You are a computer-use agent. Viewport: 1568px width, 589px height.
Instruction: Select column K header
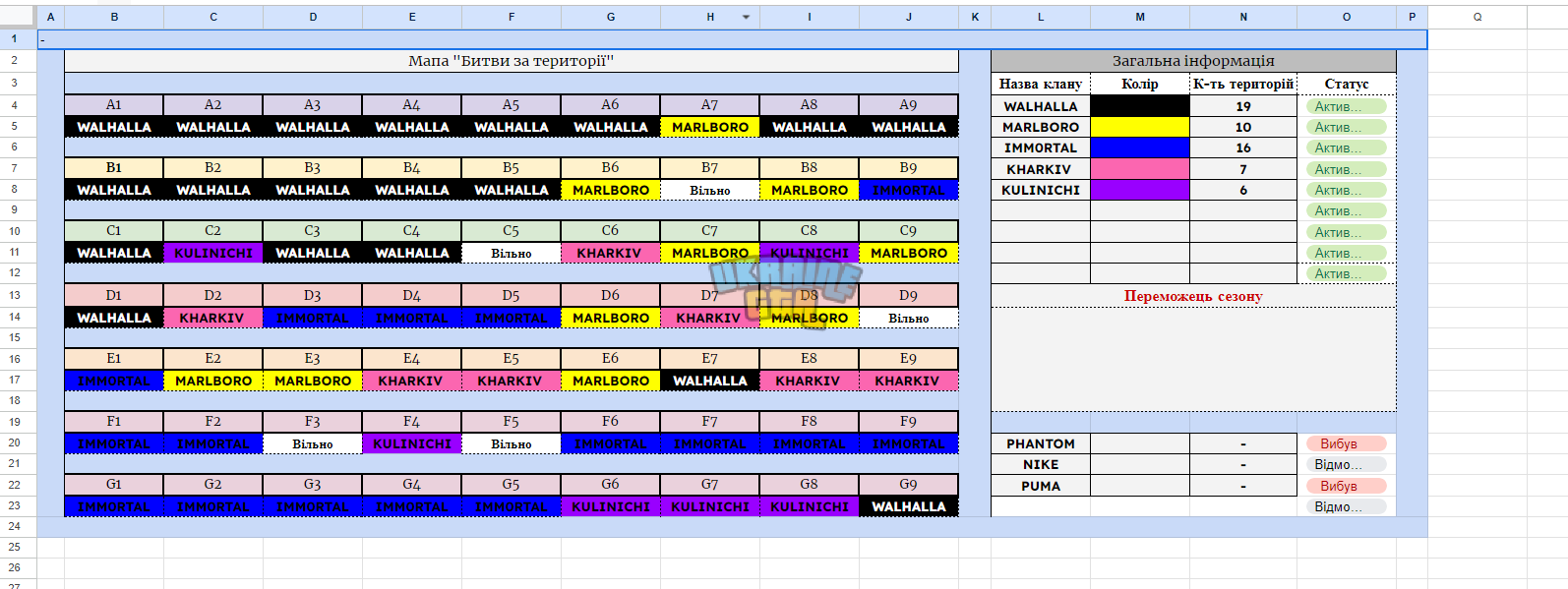[x=975, y=17]
